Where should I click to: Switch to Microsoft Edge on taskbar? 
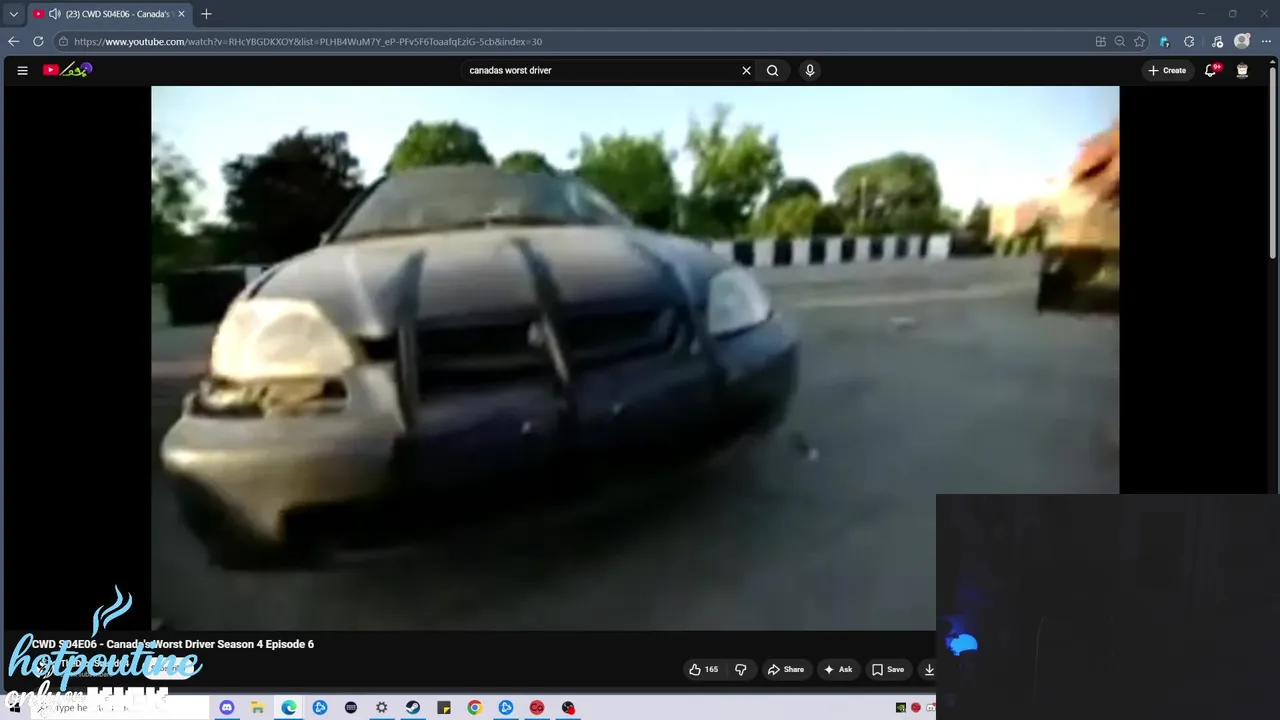coord(288,707)
